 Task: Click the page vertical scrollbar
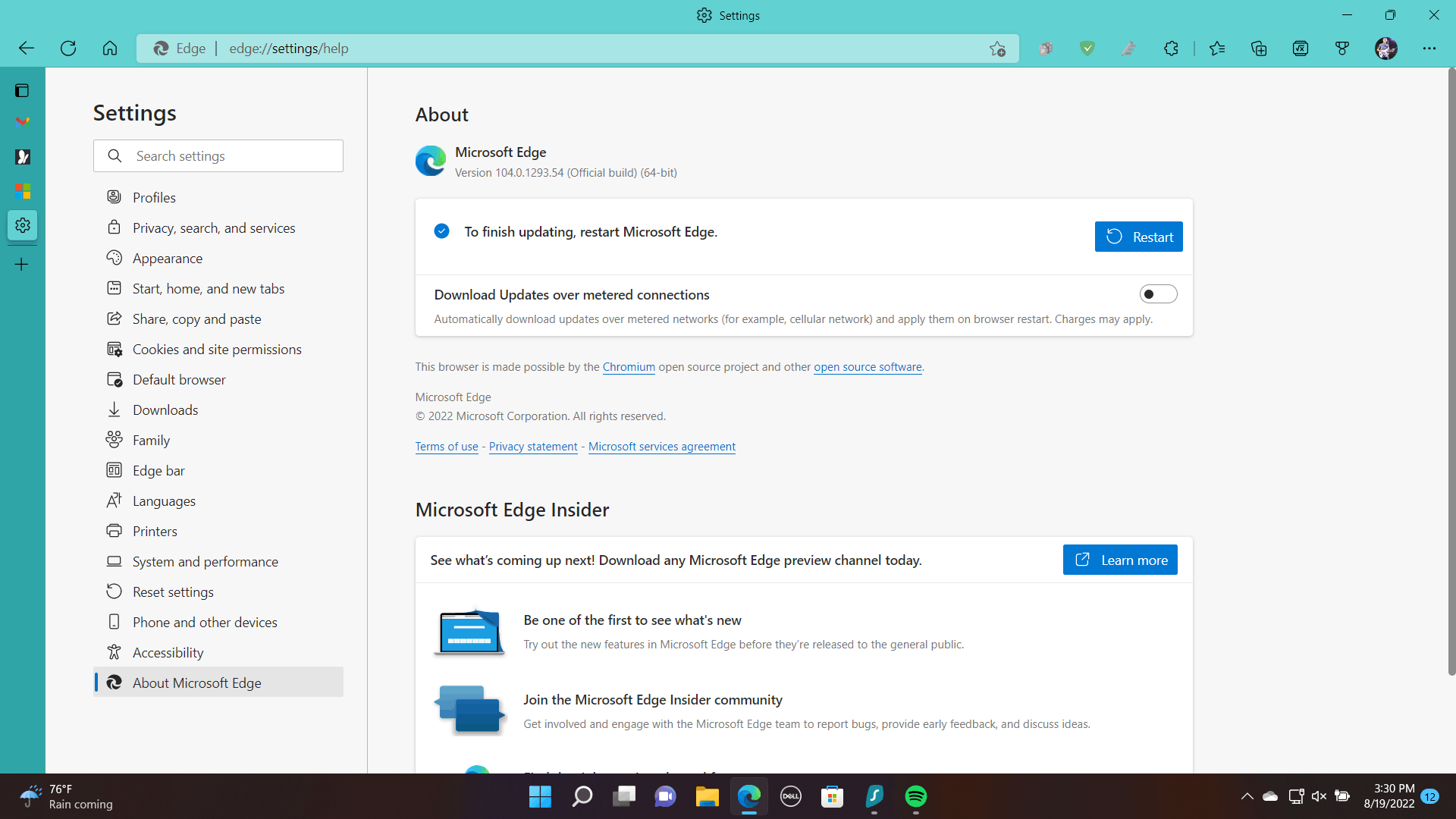tap(1451, 372)
